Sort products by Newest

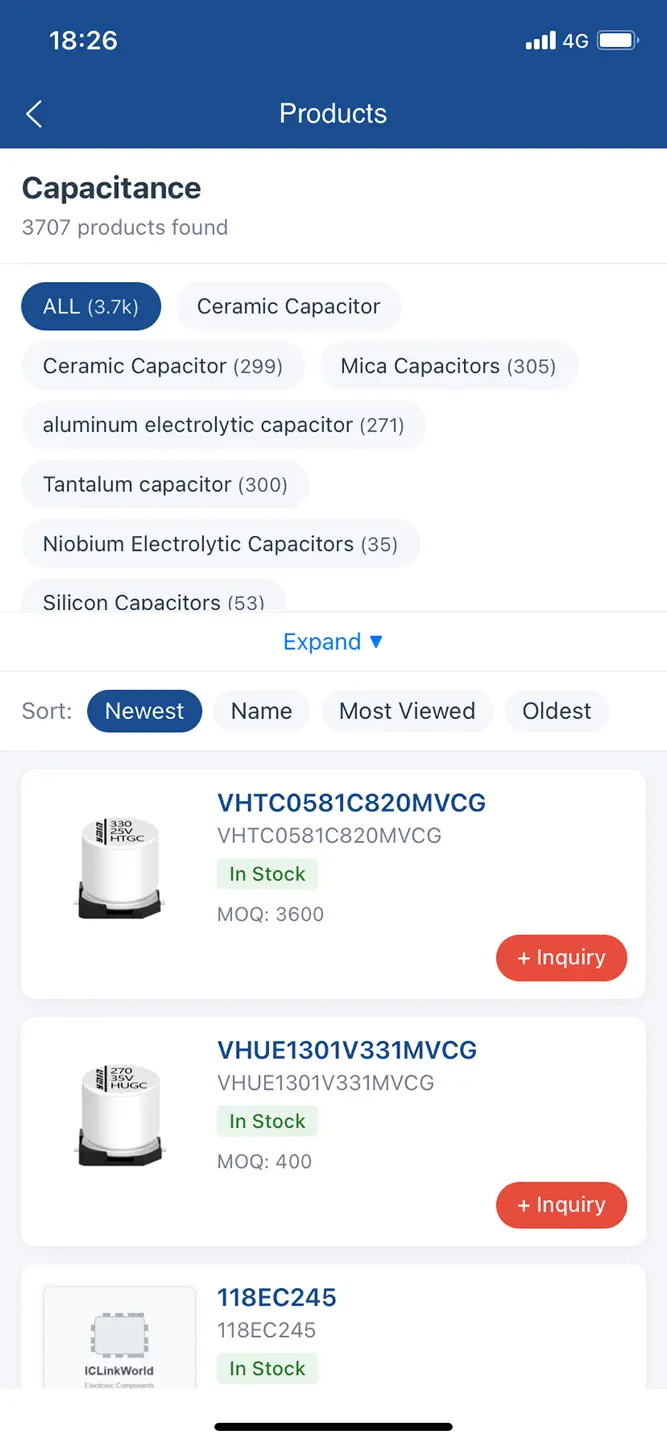click(x=145, y=711)
